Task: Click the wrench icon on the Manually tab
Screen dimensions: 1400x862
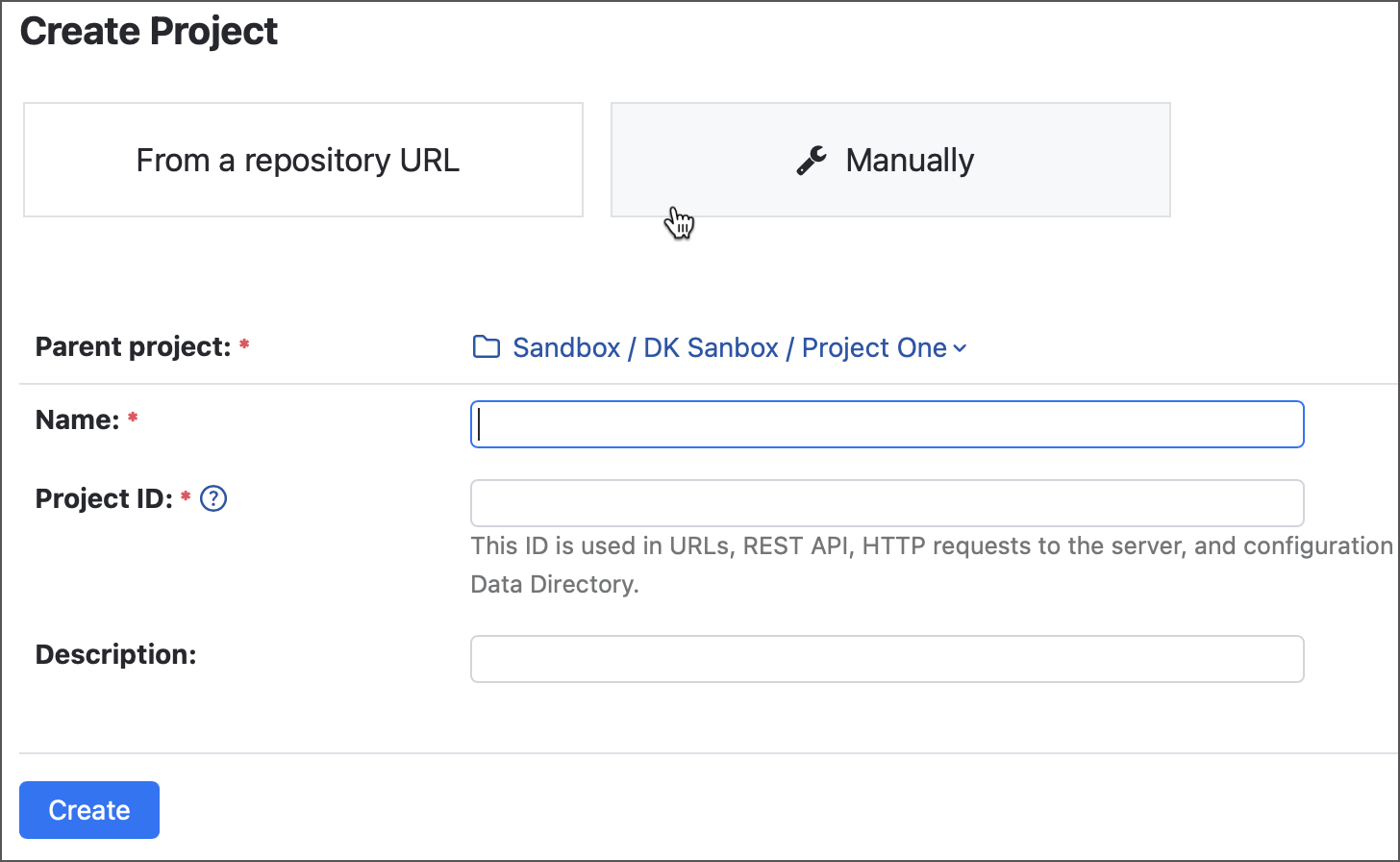Action: (812, 159)
